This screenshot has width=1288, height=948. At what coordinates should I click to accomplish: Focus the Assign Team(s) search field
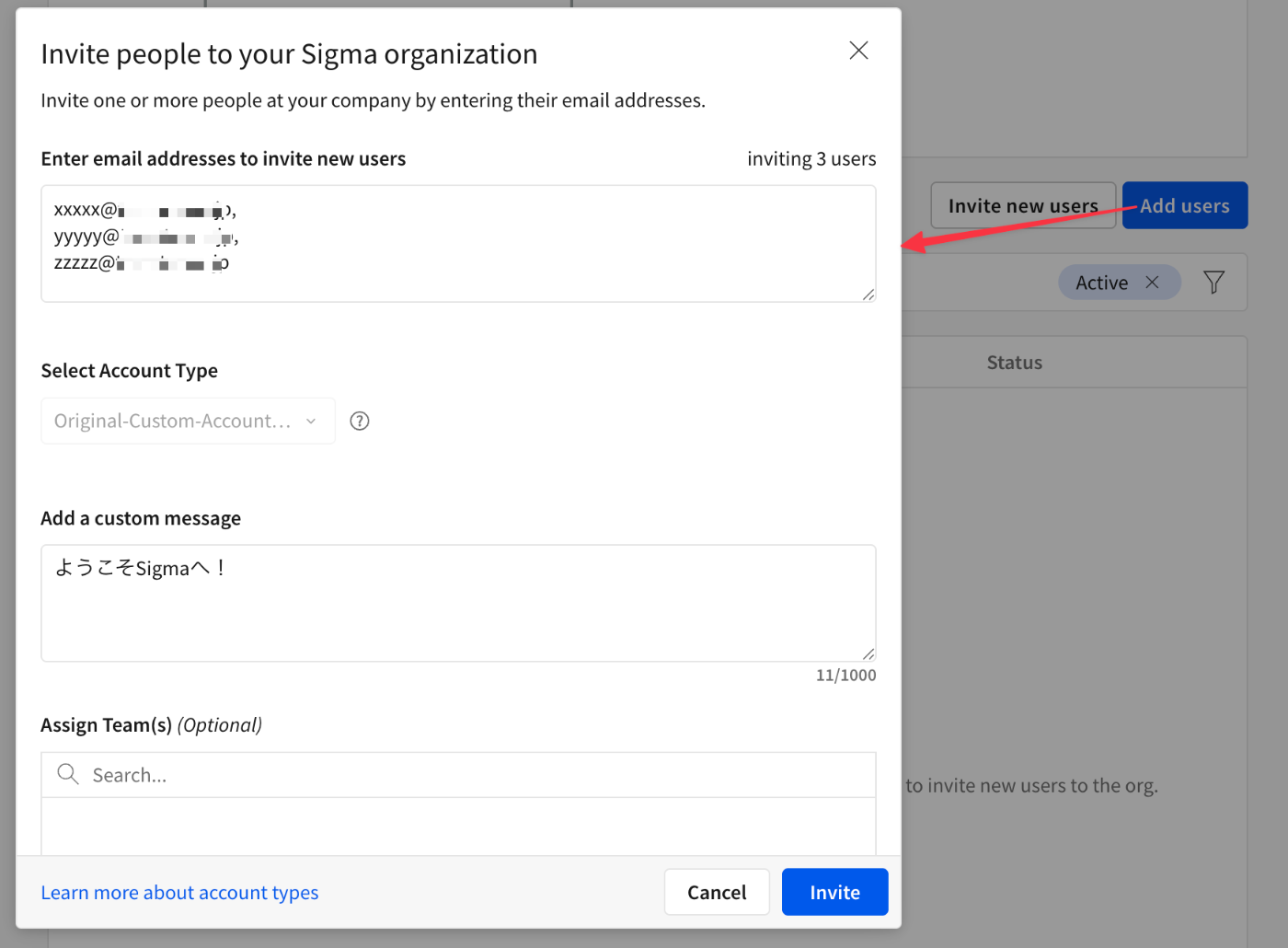pyautogui.click(x=458, y=775)
